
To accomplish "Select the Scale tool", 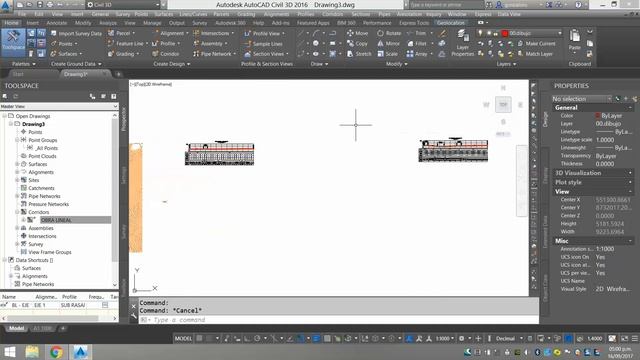I will point(387,54).
